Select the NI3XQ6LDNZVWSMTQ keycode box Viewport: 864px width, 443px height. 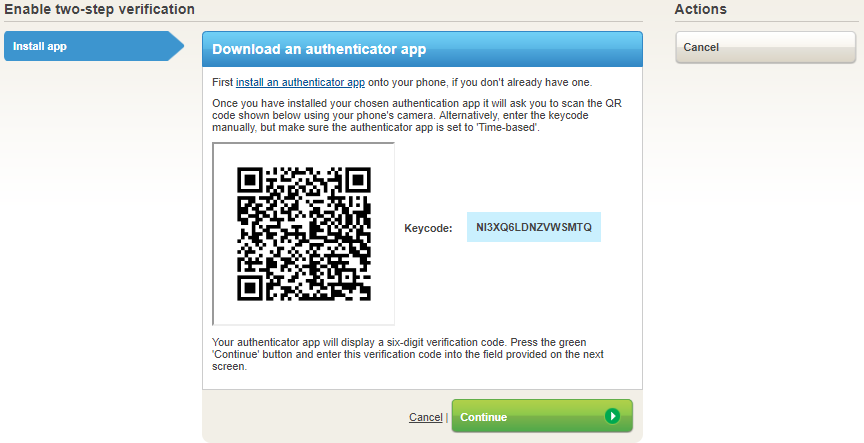pos(534,227)
